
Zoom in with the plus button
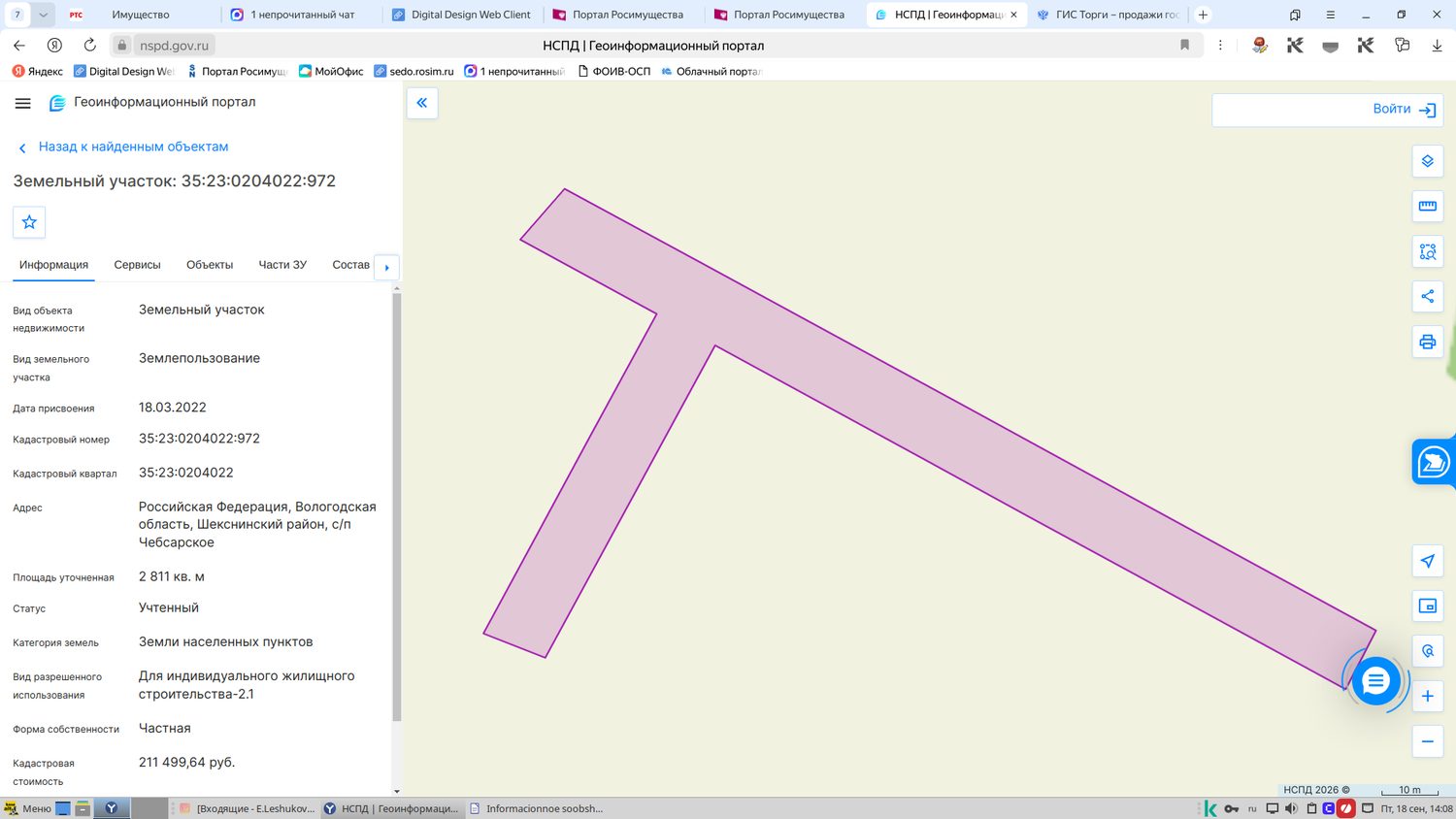click(1427, 696)
